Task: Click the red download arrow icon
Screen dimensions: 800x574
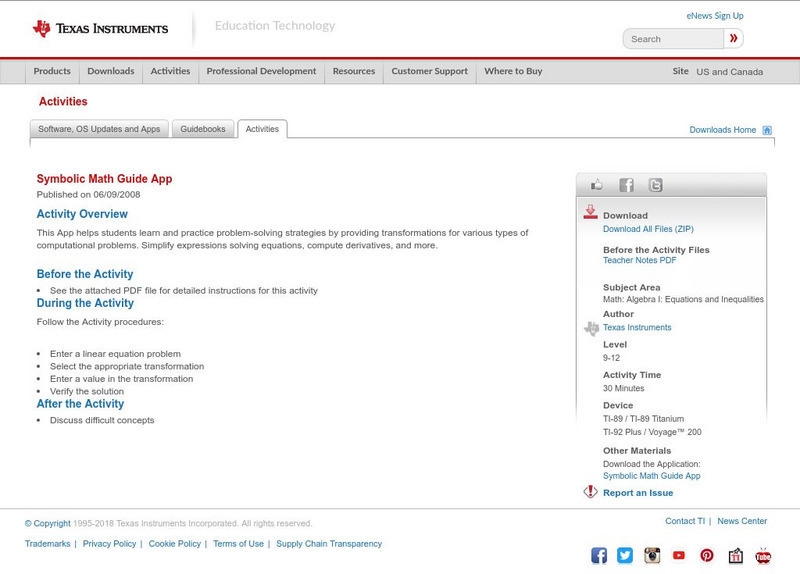Action: click(x=590, y=212)
